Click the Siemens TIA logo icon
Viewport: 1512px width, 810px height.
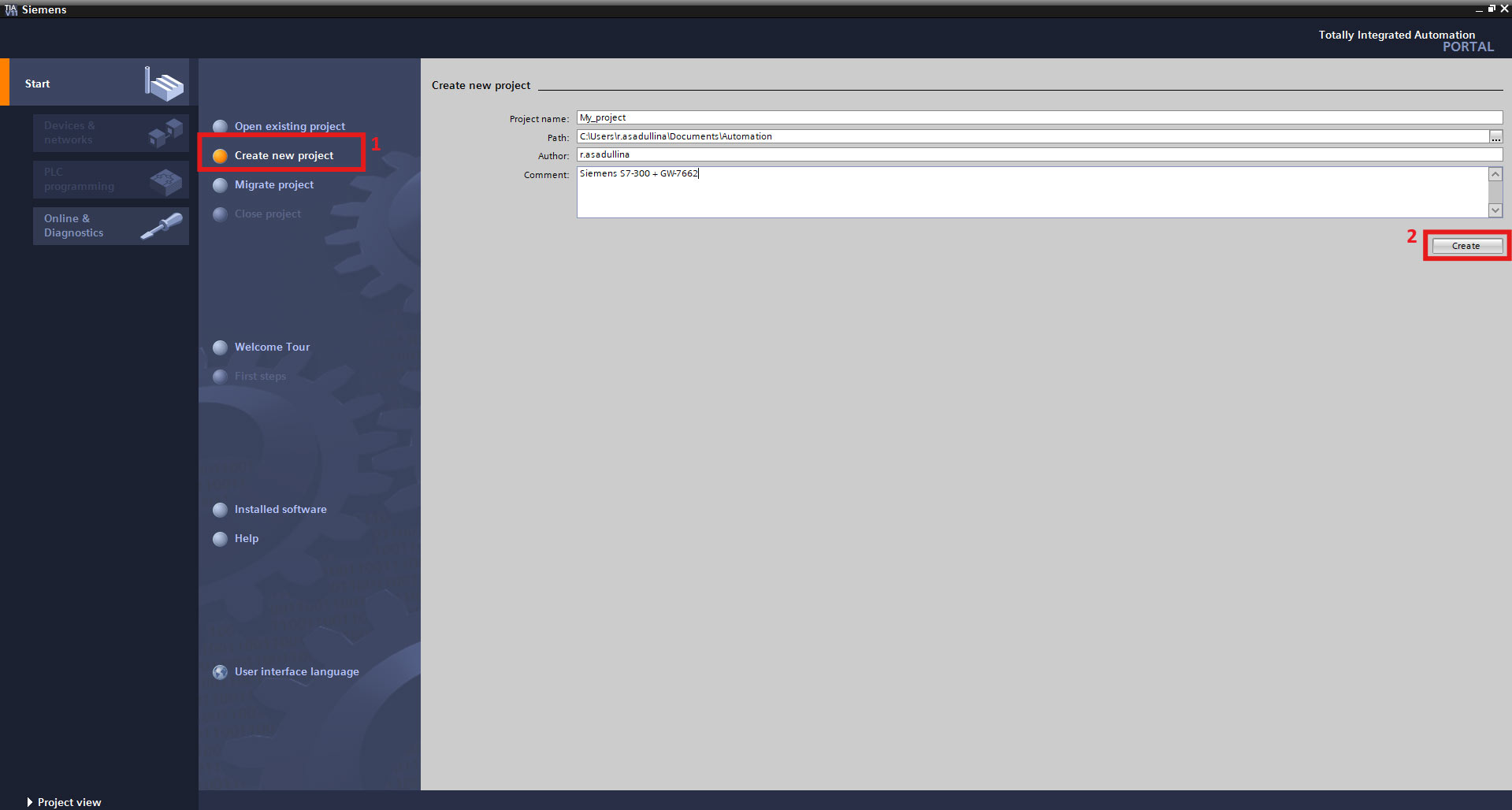point(10,9)
